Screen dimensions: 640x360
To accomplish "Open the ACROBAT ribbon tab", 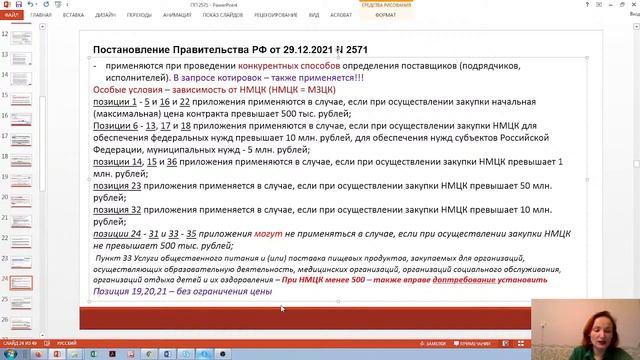I will coord(341,15).
